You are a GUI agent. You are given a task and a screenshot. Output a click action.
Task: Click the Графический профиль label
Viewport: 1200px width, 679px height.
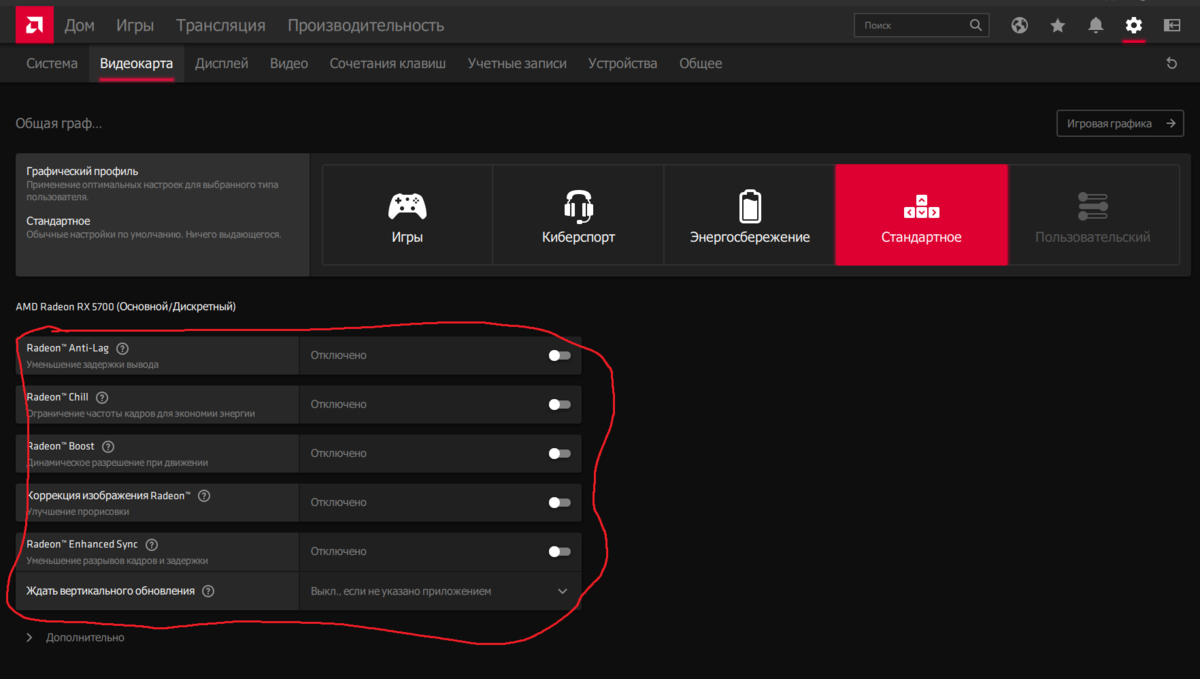point(82,171)
